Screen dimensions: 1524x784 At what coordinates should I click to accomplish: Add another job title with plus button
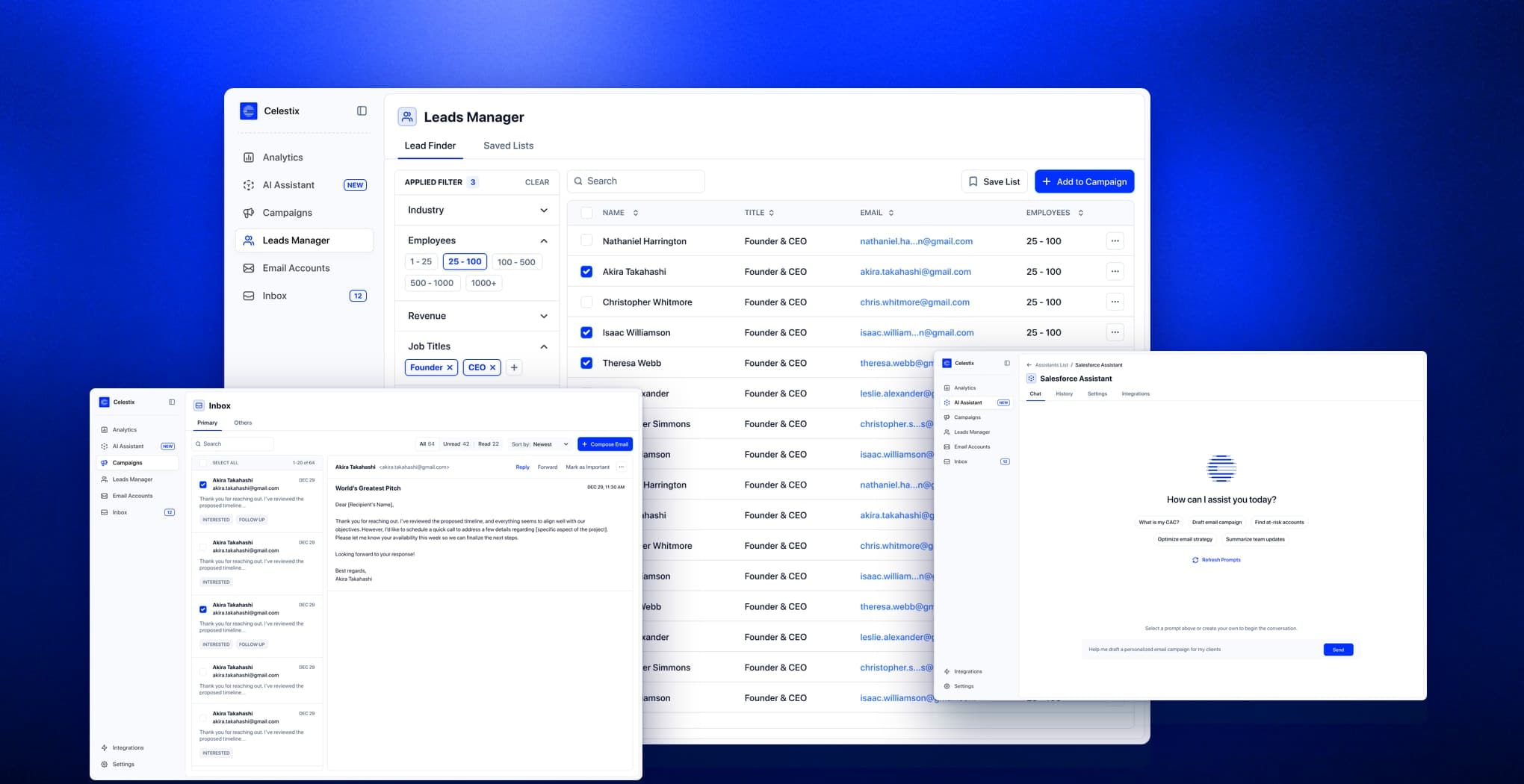tap(514, 367)
